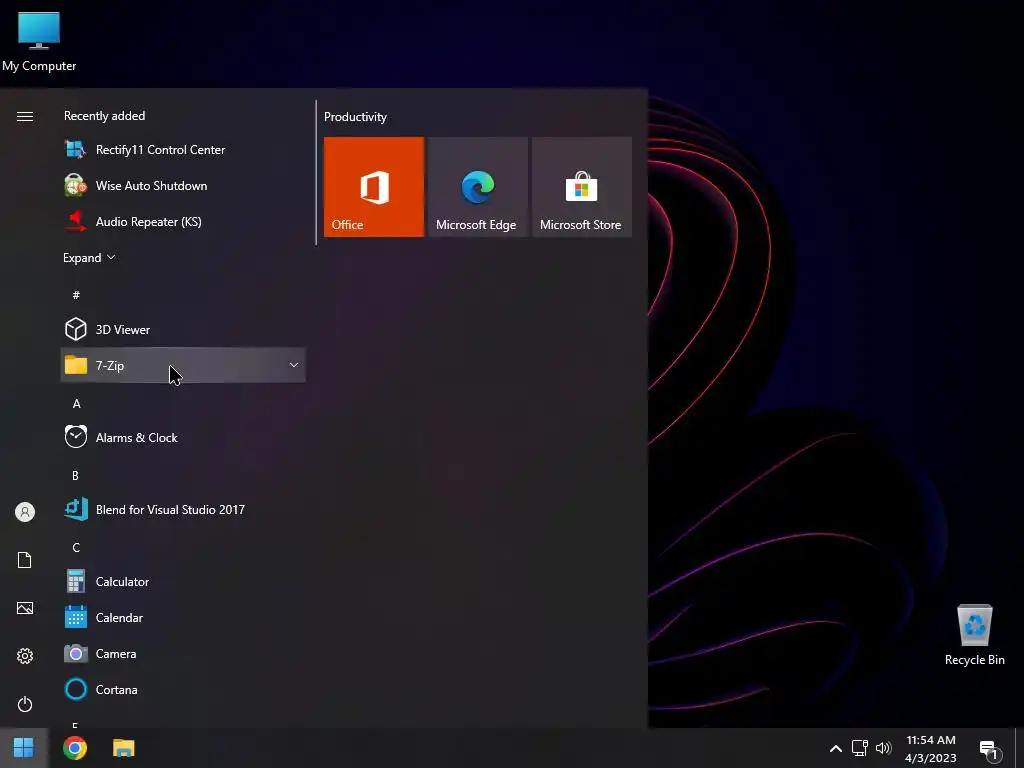Click the Calendar text label
This screenshot has height=768, width=1024.
[x=119, y=618]
